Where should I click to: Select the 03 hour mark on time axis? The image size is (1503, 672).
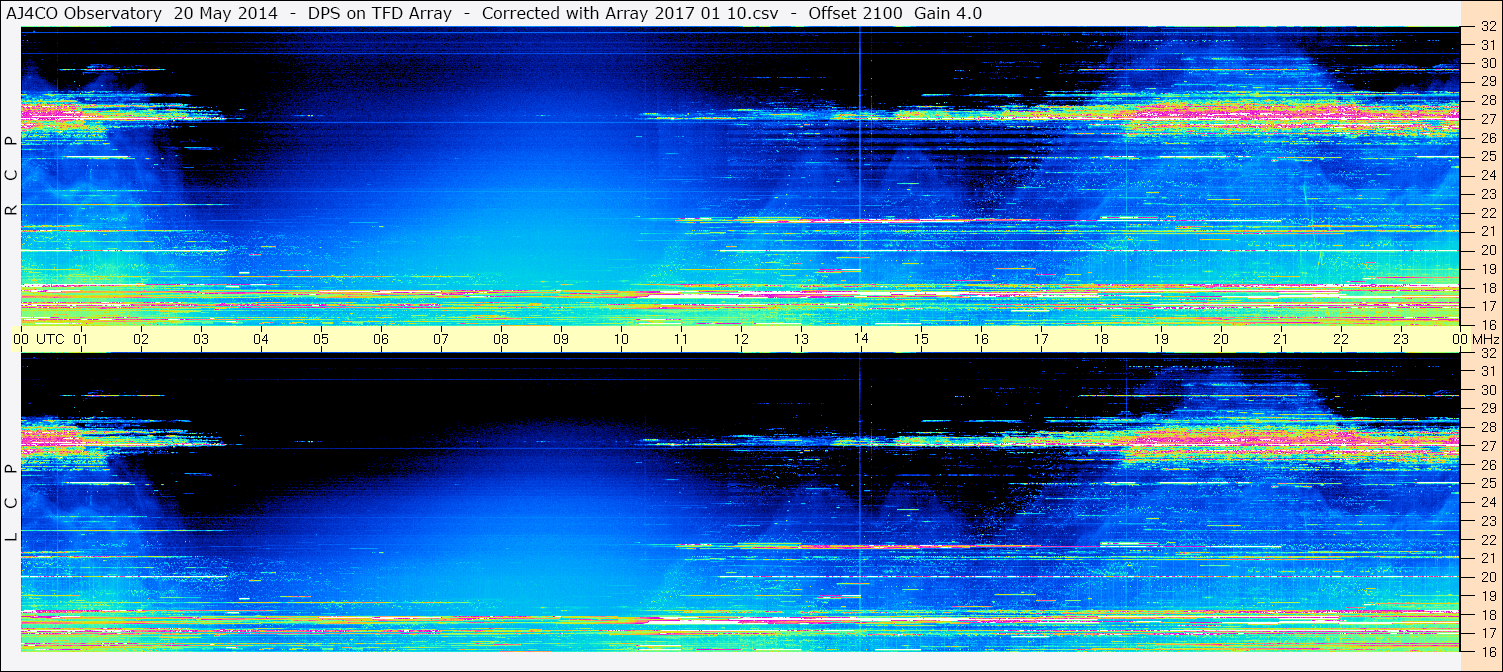pos(201,339)
